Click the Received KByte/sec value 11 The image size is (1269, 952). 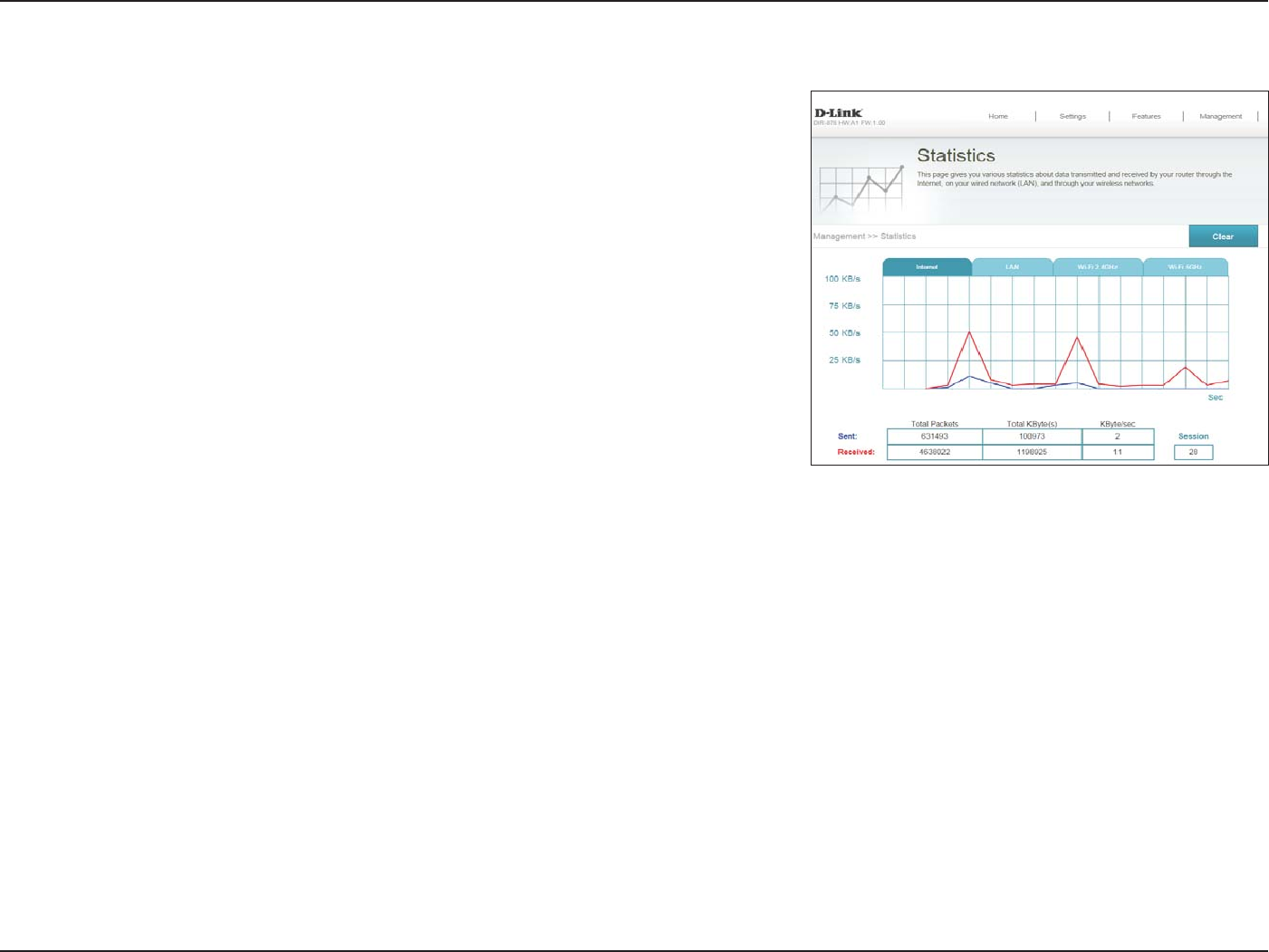click(x=1118, y=452)
